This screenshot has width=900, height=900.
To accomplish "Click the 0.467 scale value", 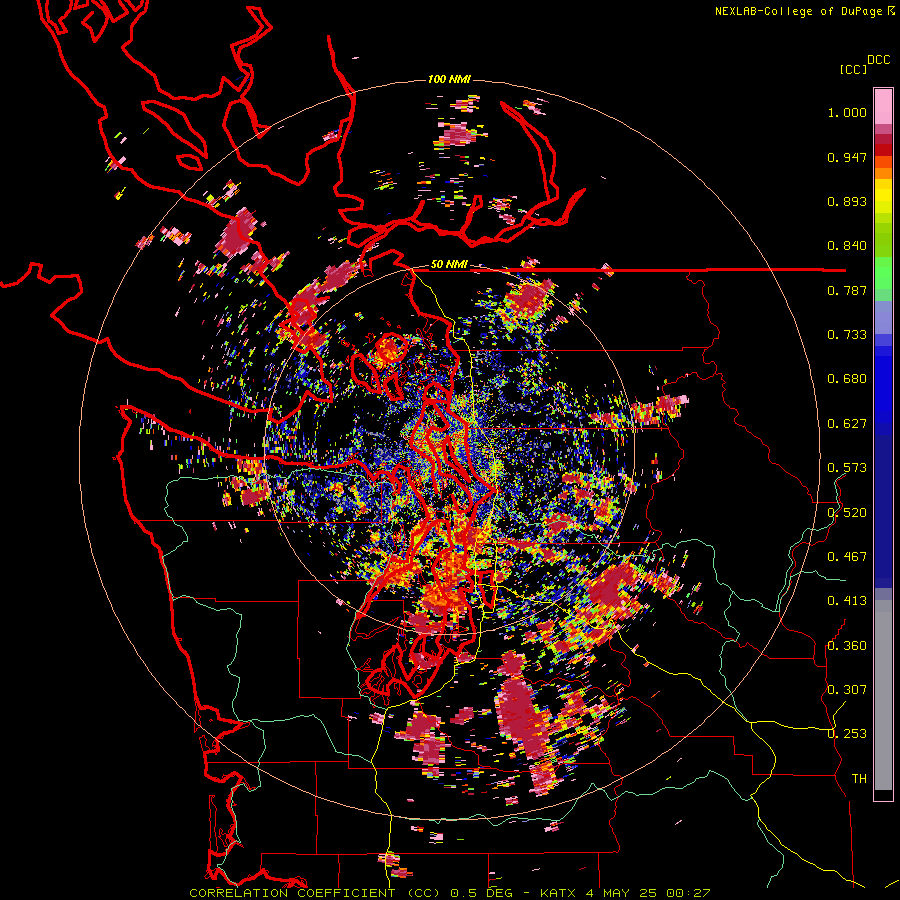I will pos(847,557).
